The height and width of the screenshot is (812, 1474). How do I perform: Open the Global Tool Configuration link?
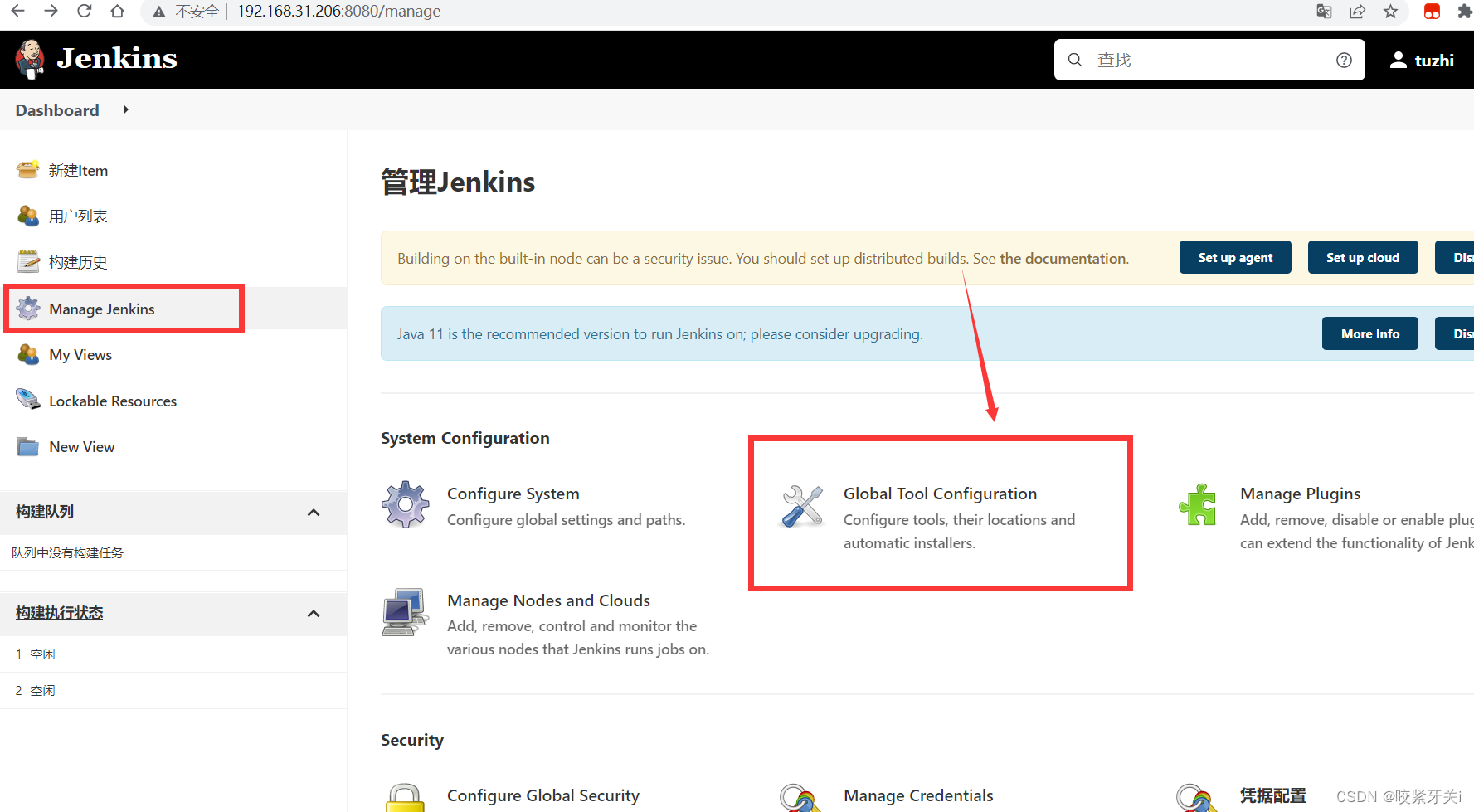point(940,494)
